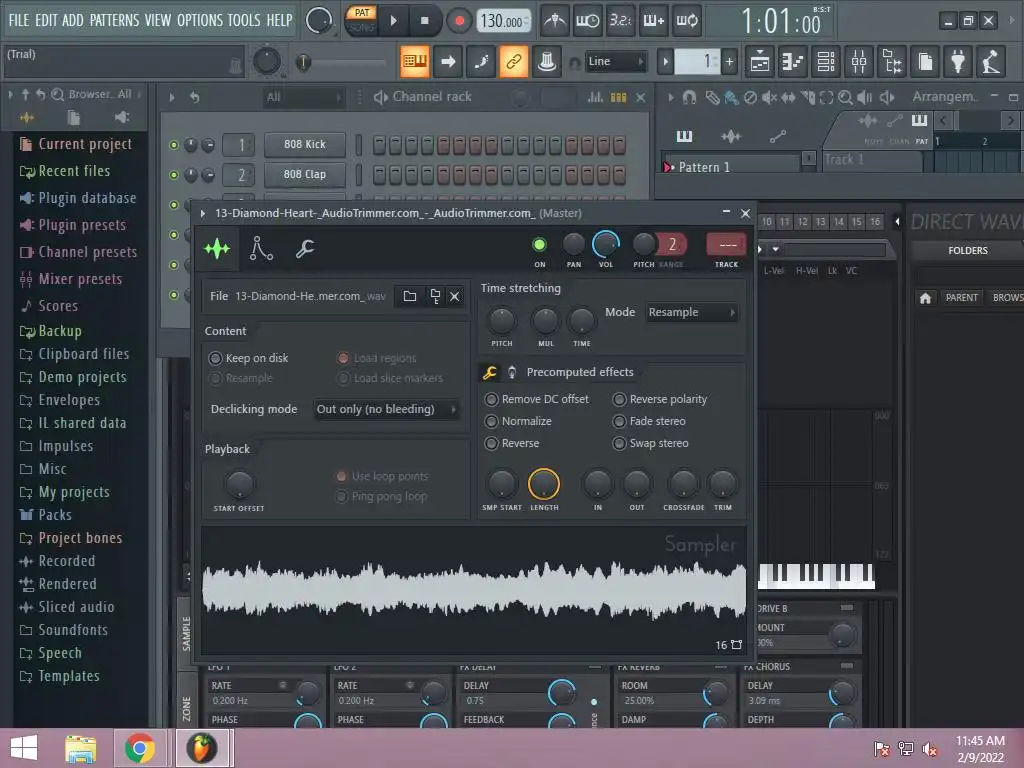Open the TOOLS menu
This screenshot has width=1024, height=768.
[x=244, y=20]
